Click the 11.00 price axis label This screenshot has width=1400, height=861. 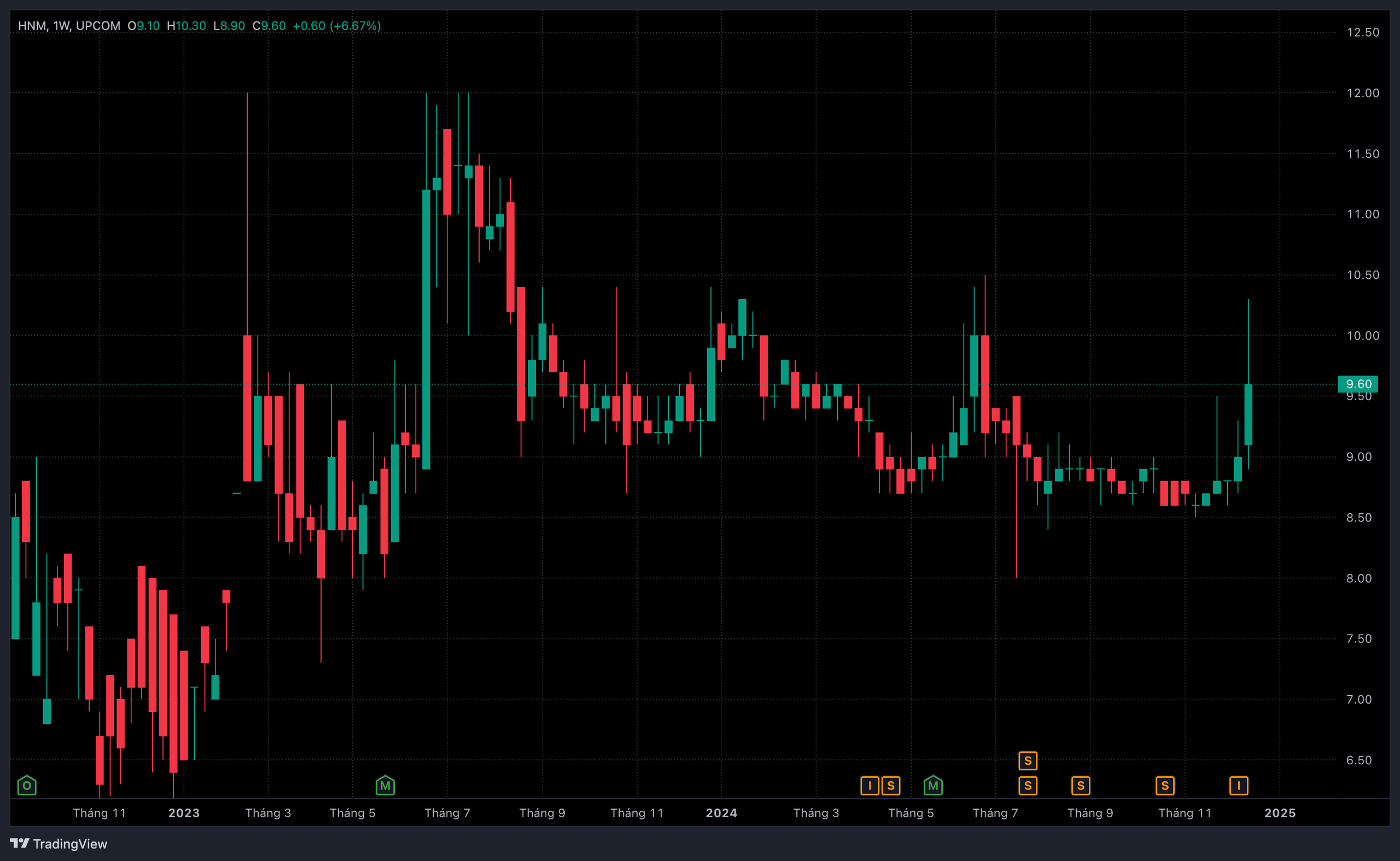pyautogui.click(x=1363, y=214)
